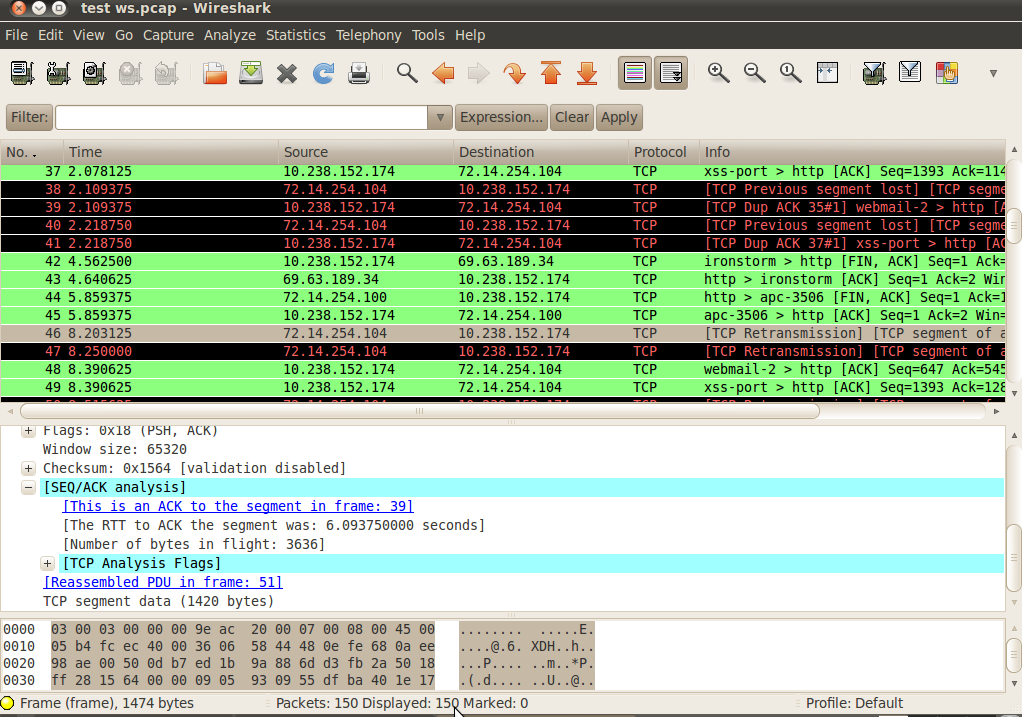Open the capture options icon
Image resolution: width=1022 pixels, height=717 pixels.
pos(58,73)
